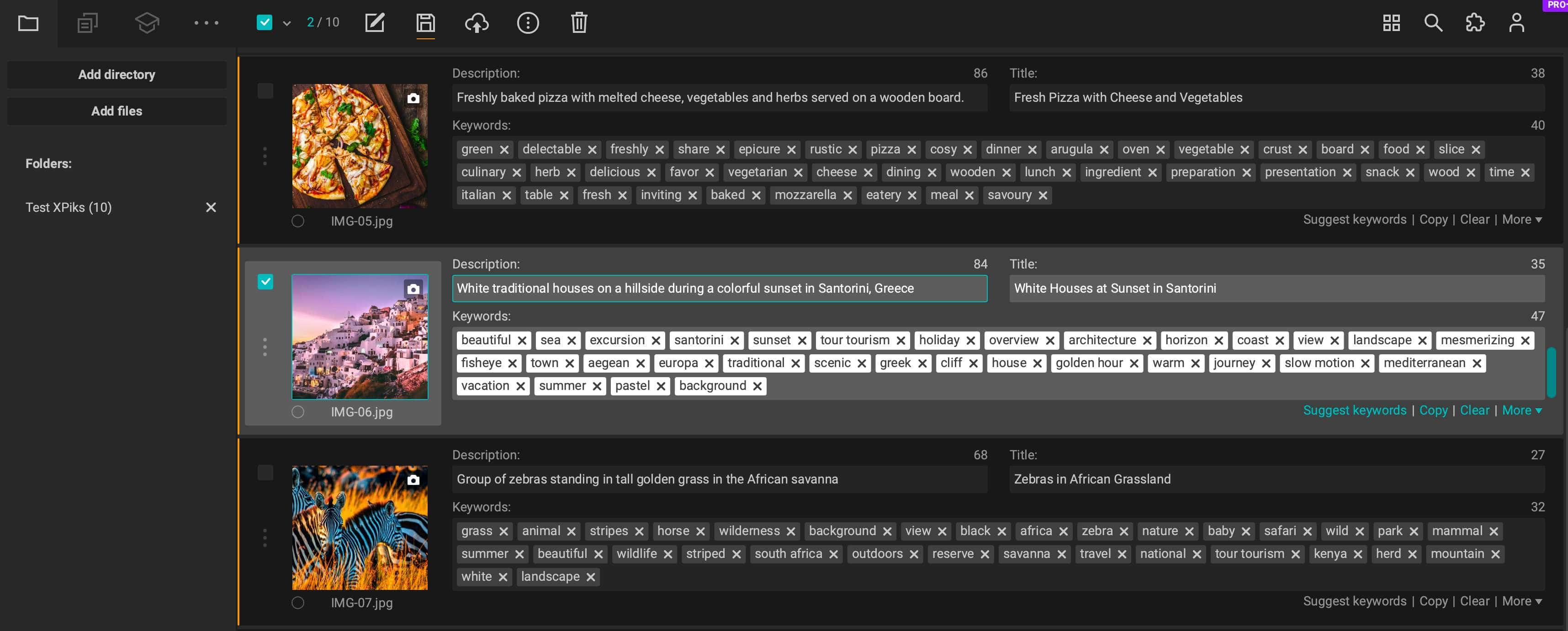
Task: Expand the selection dropdown arrow next to checkbox
Action: click(x=287, y=24)
